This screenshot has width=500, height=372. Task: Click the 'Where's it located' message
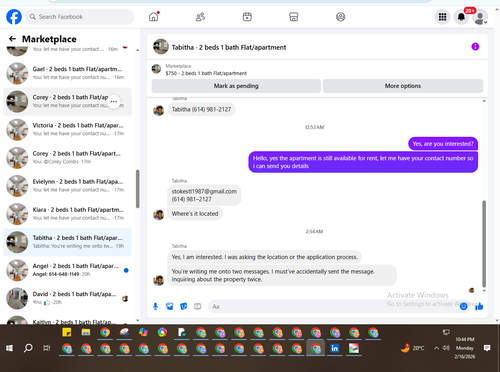pyautogui.click(x=195, y=214)
